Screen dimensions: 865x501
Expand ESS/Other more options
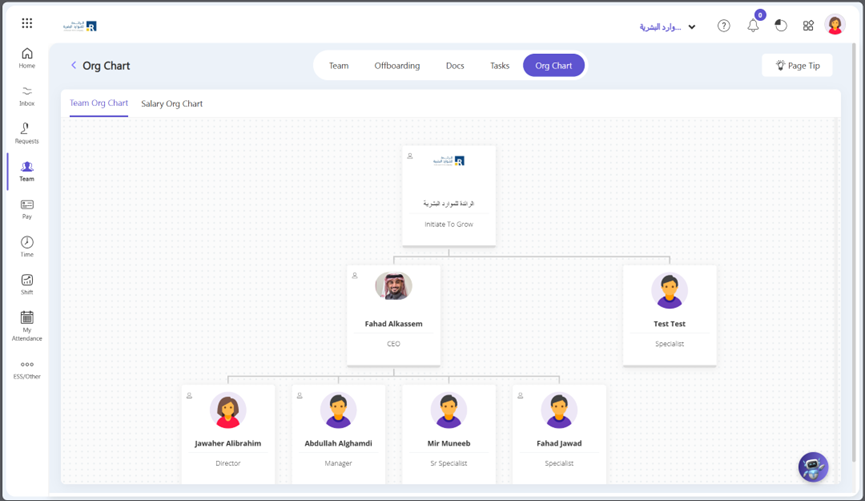click(x=27, y=369)
